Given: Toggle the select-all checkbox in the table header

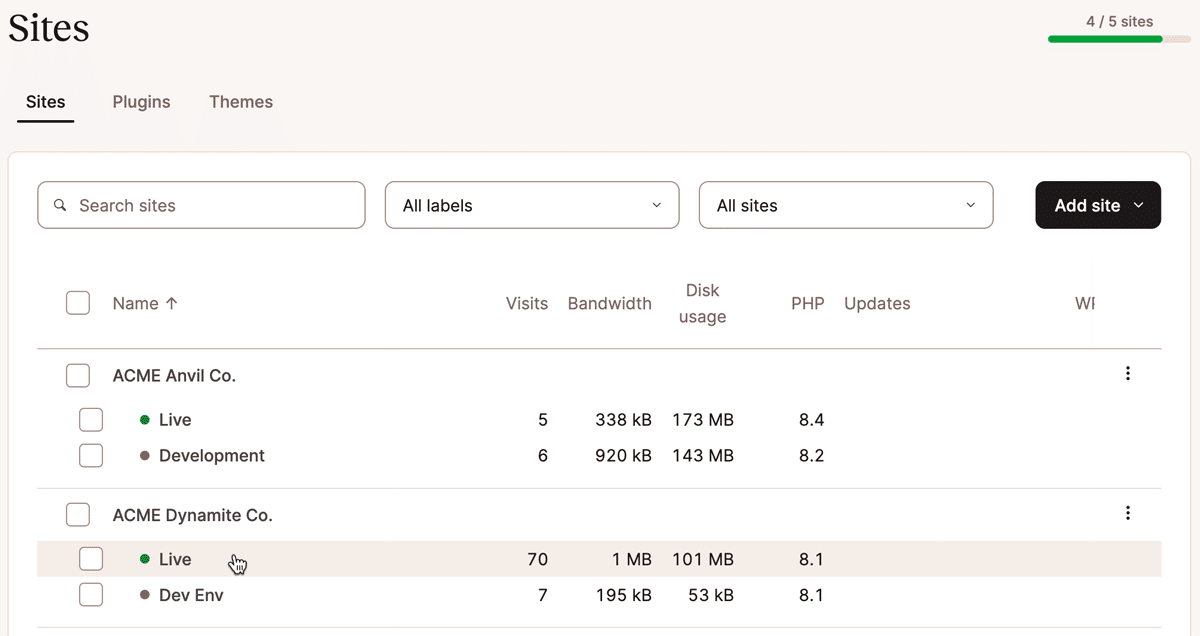Looking at the screenshot, I should pos(77,303).
